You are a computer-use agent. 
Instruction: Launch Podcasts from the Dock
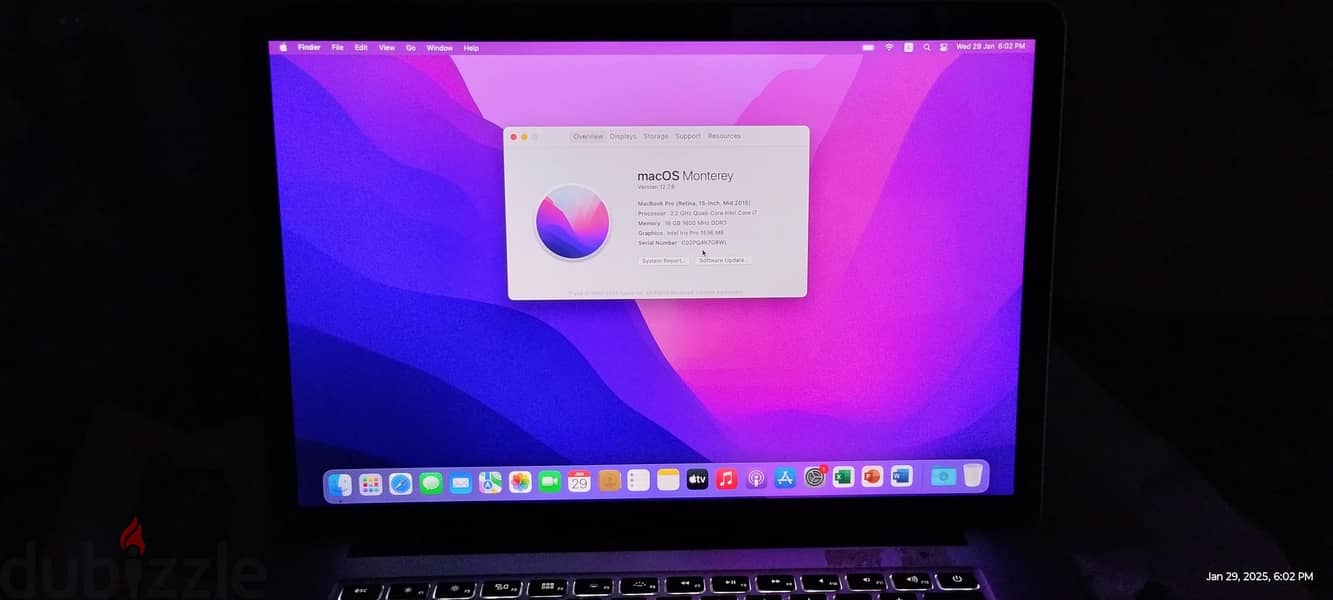click(x=756, y=479)
